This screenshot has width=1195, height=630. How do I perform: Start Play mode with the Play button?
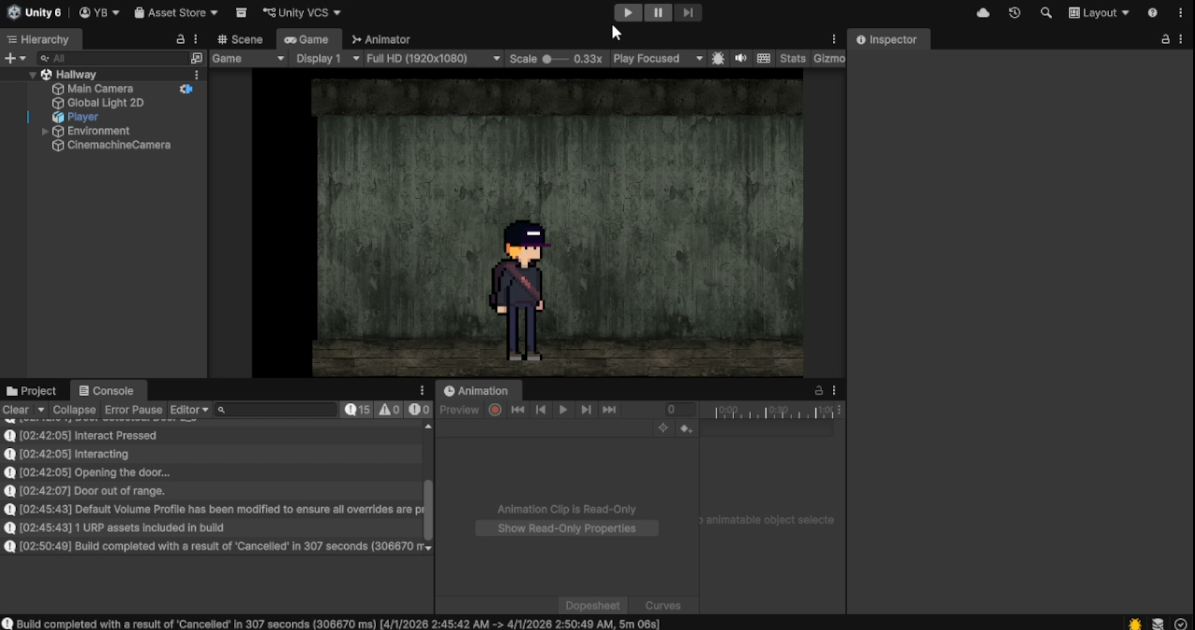pyautogui.click(x=628, y=12)
